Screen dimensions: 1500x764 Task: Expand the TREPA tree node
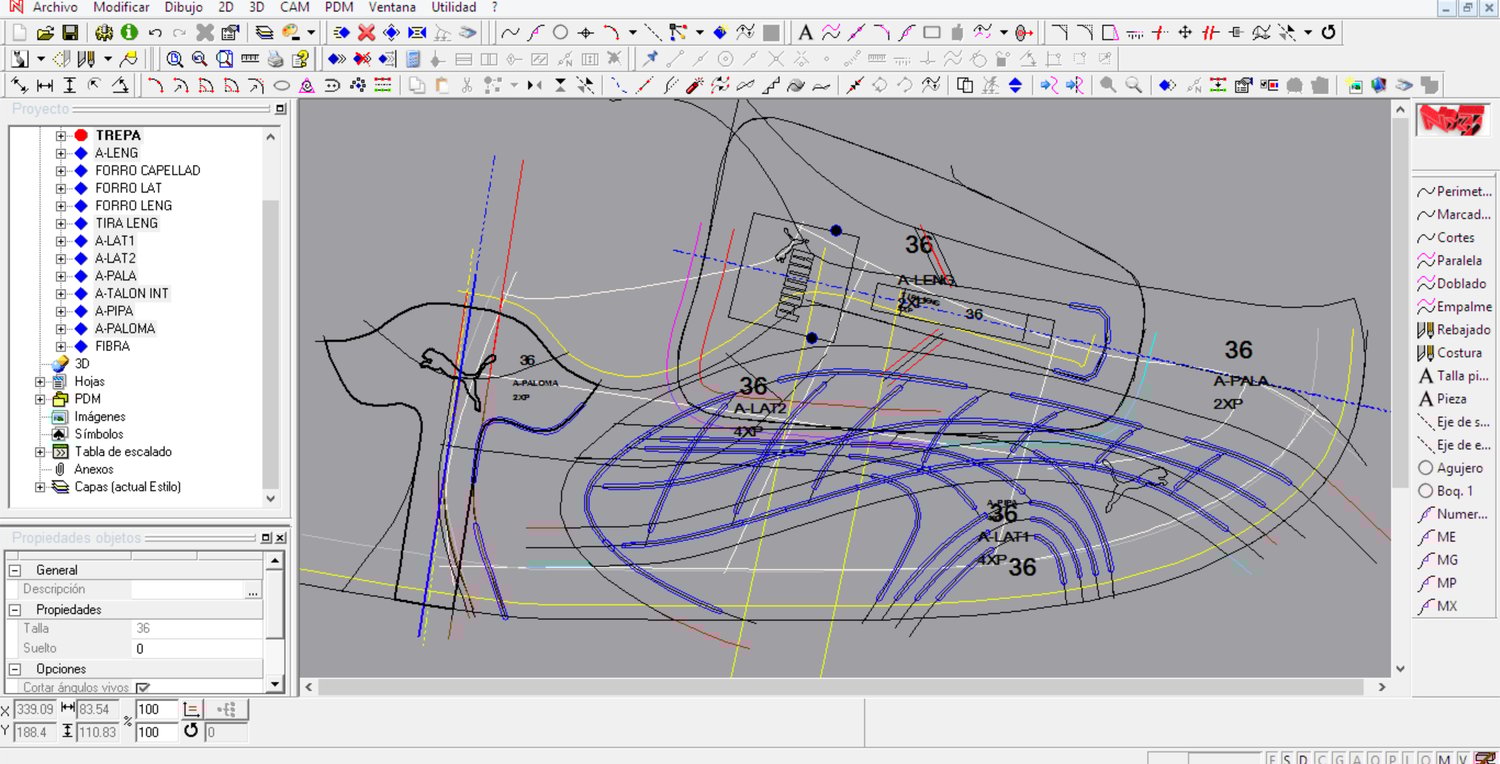61,136
